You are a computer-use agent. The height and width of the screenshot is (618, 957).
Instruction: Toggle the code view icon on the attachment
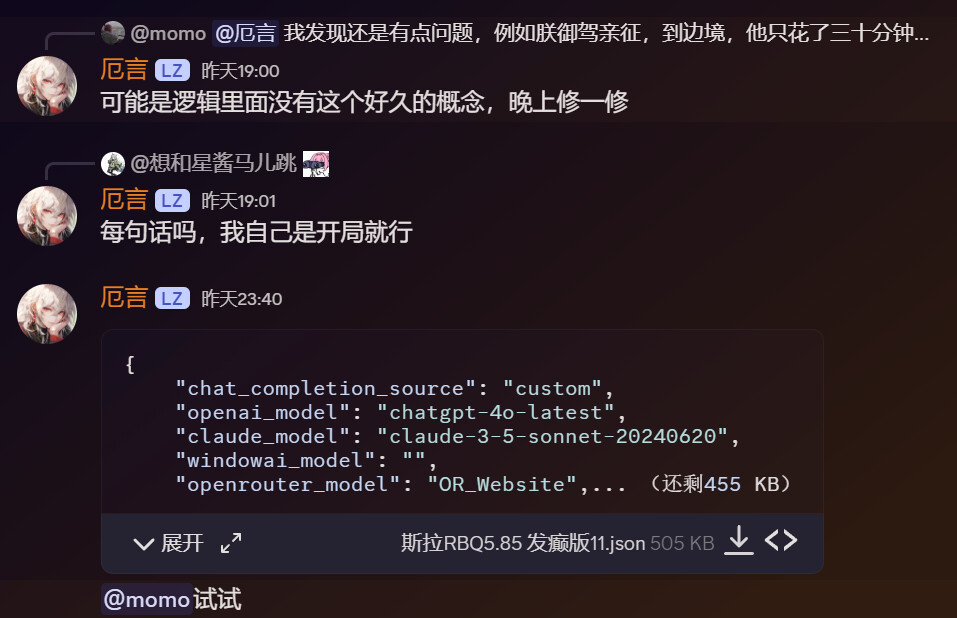tap(781, 541)
